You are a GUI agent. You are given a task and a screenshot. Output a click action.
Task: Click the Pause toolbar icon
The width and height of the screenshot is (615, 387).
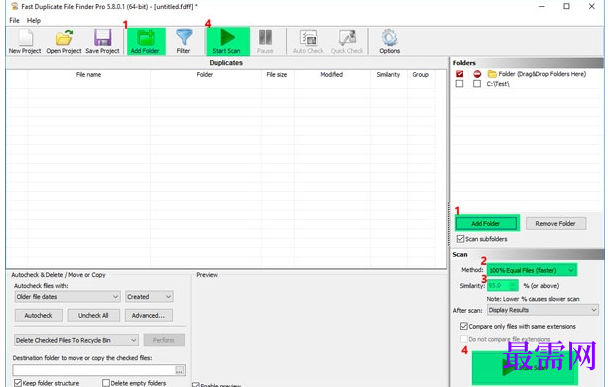pos(265,42)
